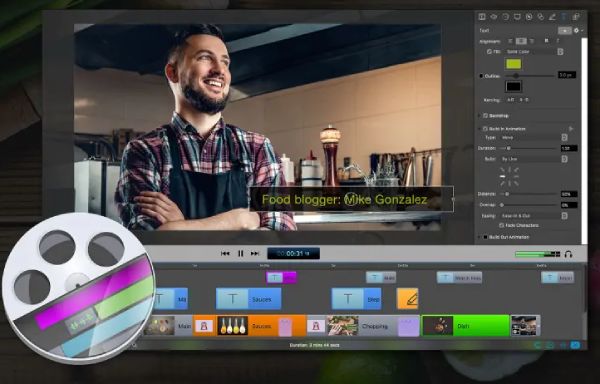
Task: Open the black outline color swatch
Action: pyautogui.click(x=514, y=86)
